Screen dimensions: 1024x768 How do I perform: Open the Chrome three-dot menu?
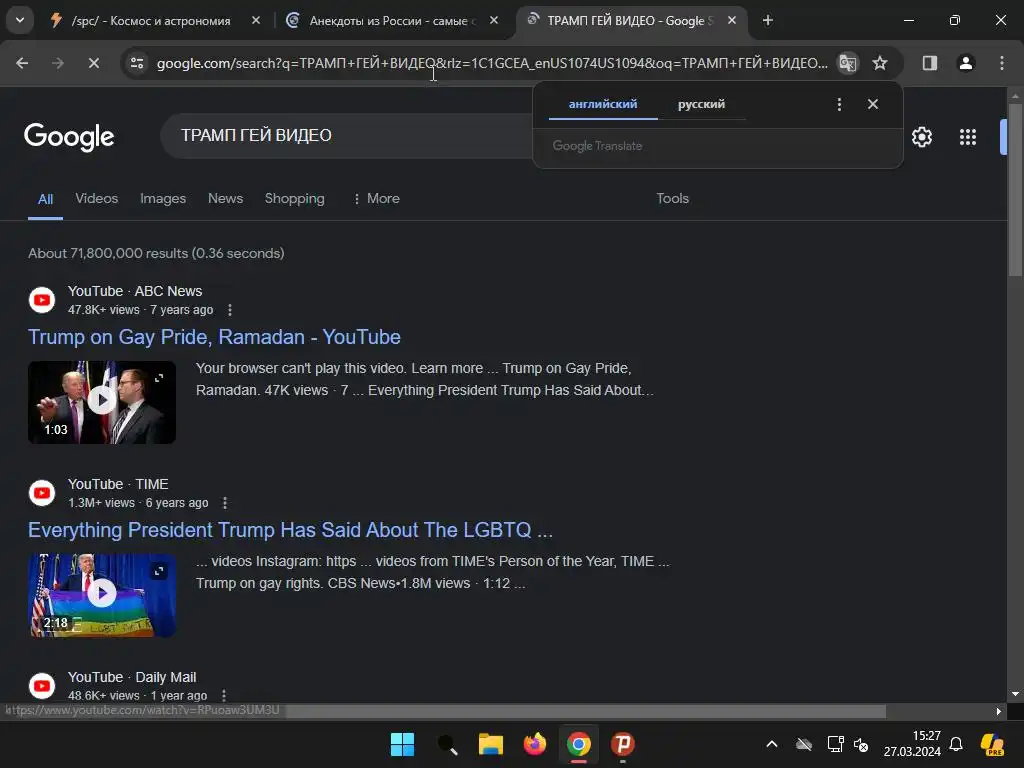(x=1002, y=63)
